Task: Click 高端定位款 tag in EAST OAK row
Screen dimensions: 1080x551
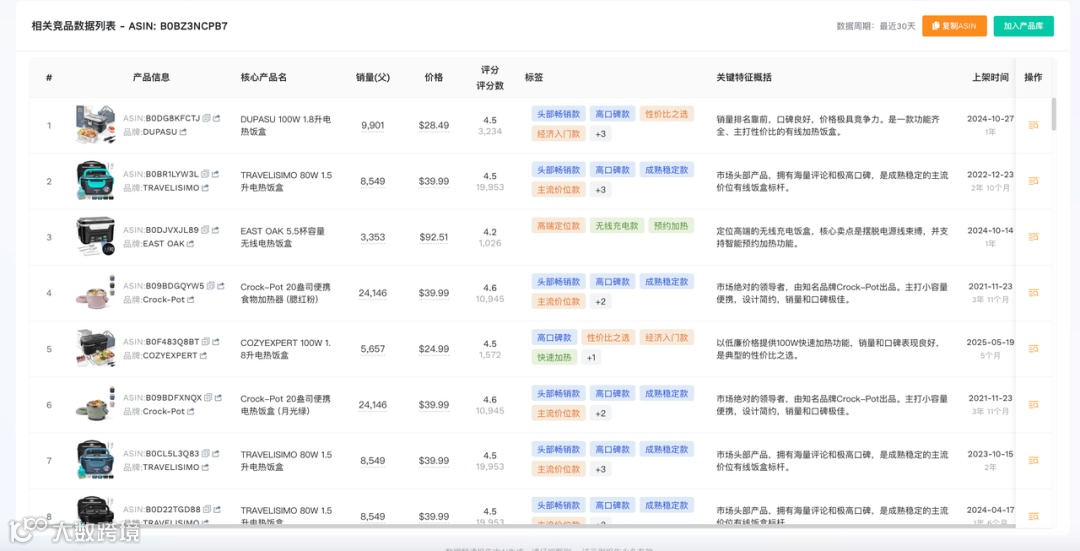Action: (x=558, y=226)
